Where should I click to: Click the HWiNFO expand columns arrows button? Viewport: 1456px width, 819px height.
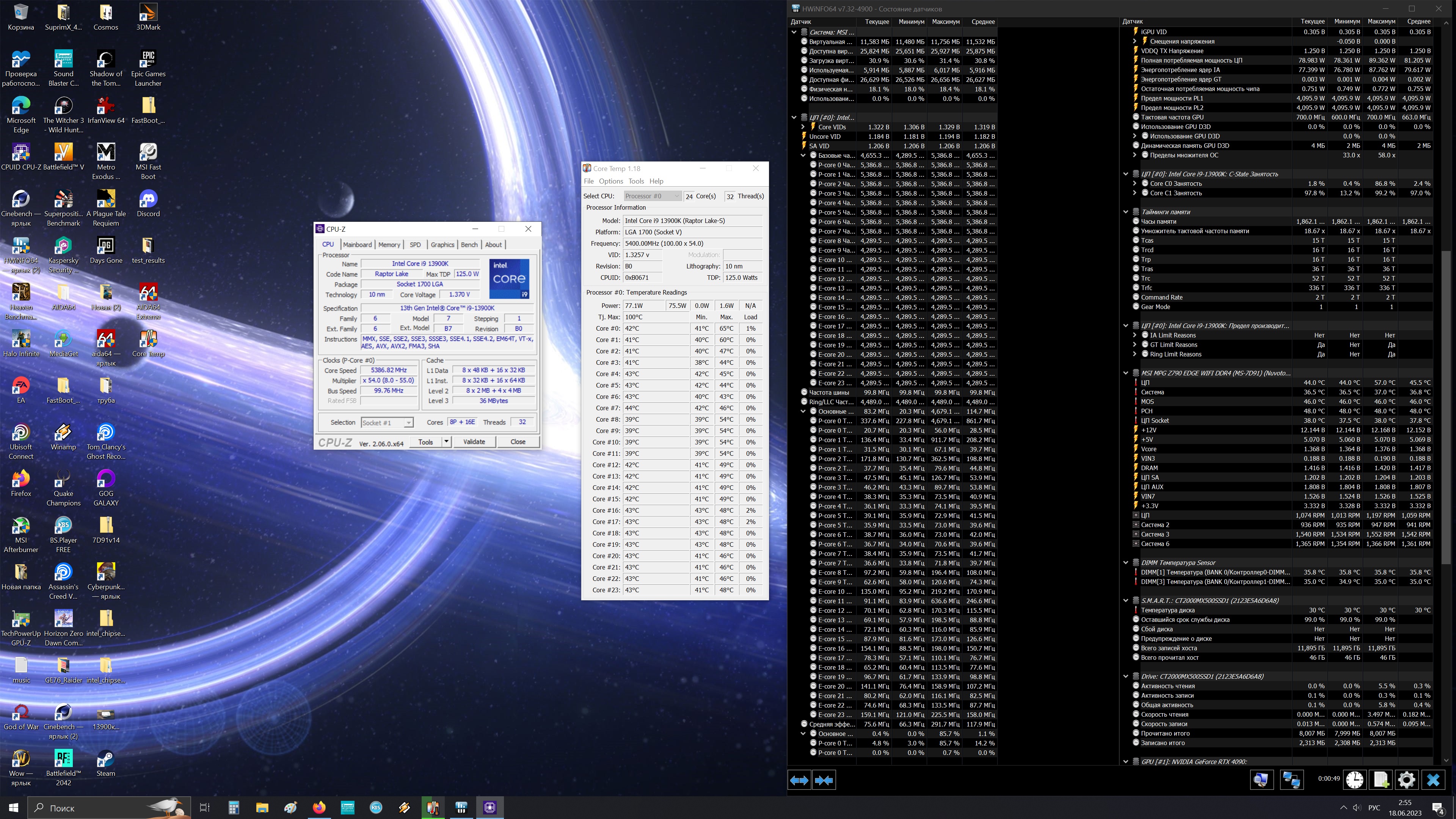pyautogui.click(x=799, y=780)
